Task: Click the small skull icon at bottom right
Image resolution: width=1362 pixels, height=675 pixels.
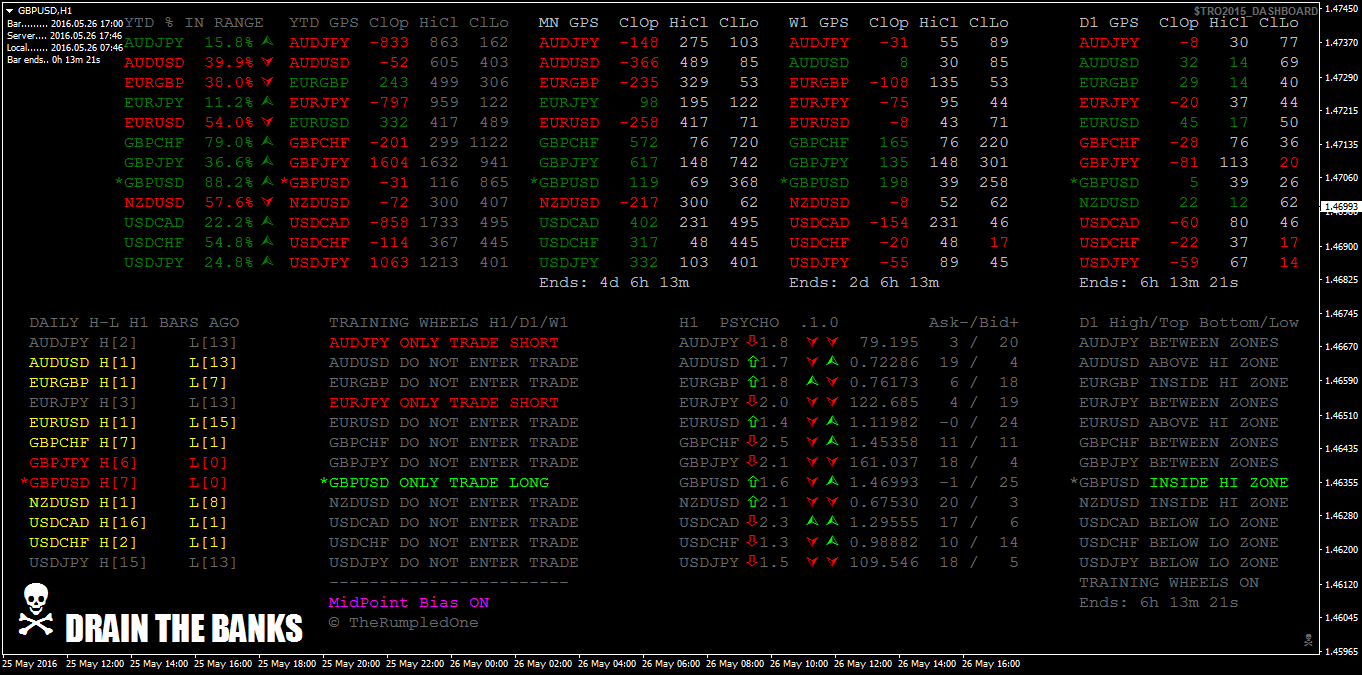Action: pyautogui.click(x=1307, y=638)
